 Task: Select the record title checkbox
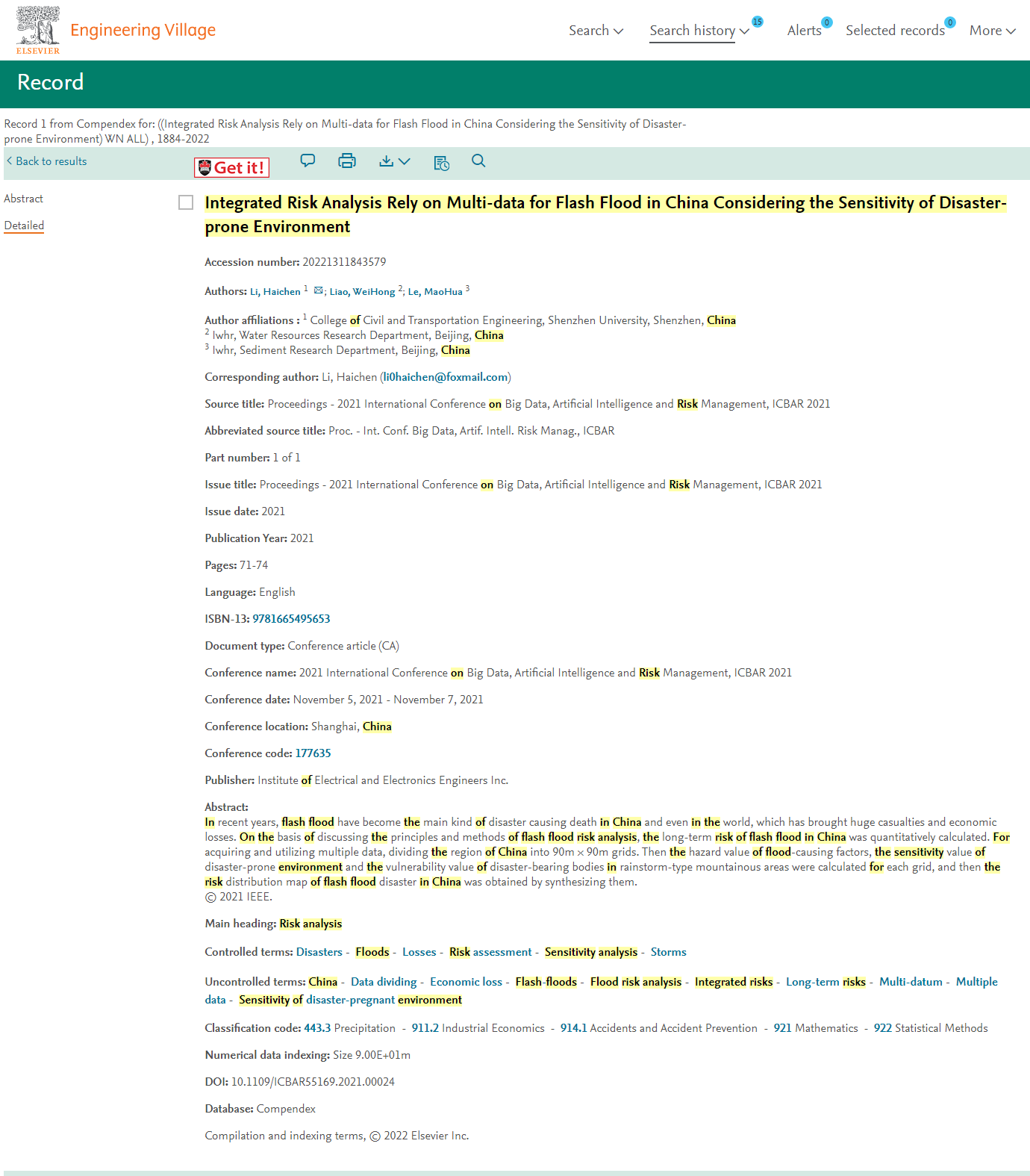coord(186,202)
